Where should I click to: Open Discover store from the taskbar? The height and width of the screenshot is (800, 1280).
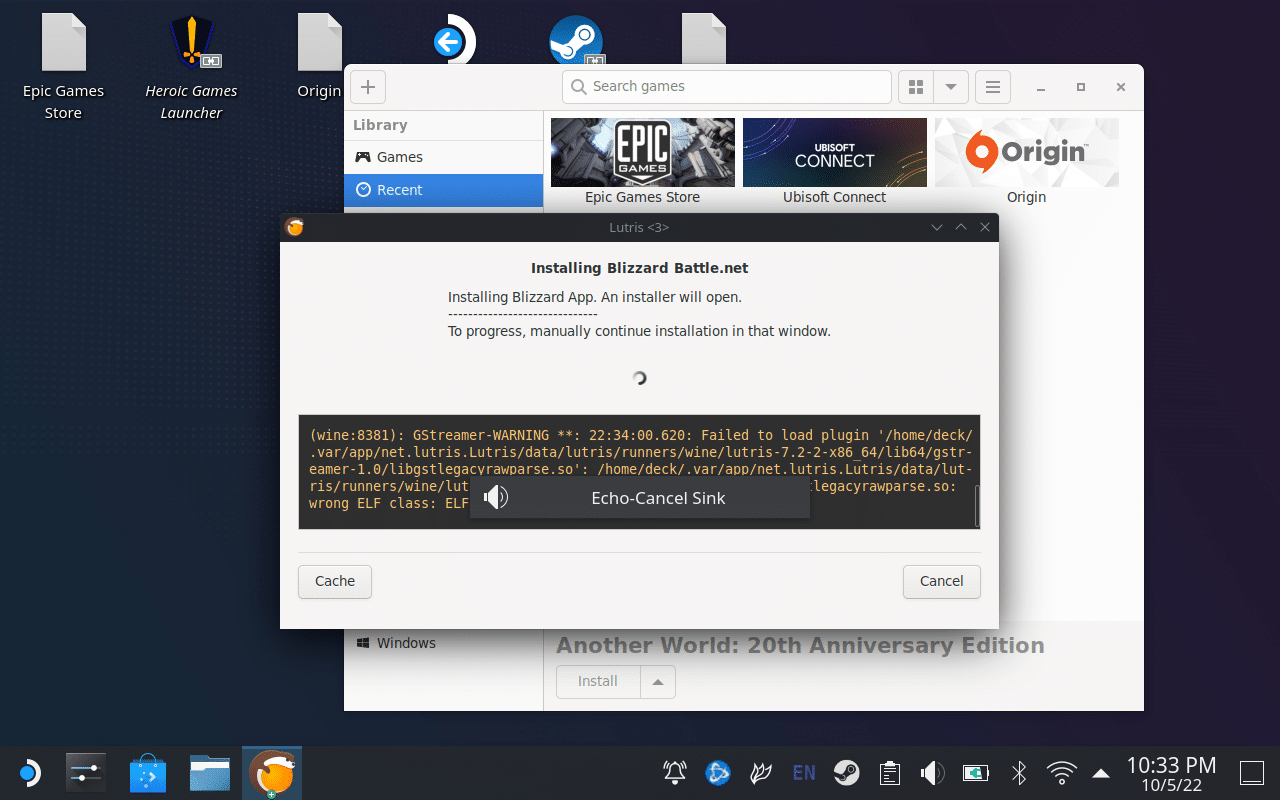[x=148, y=773]
